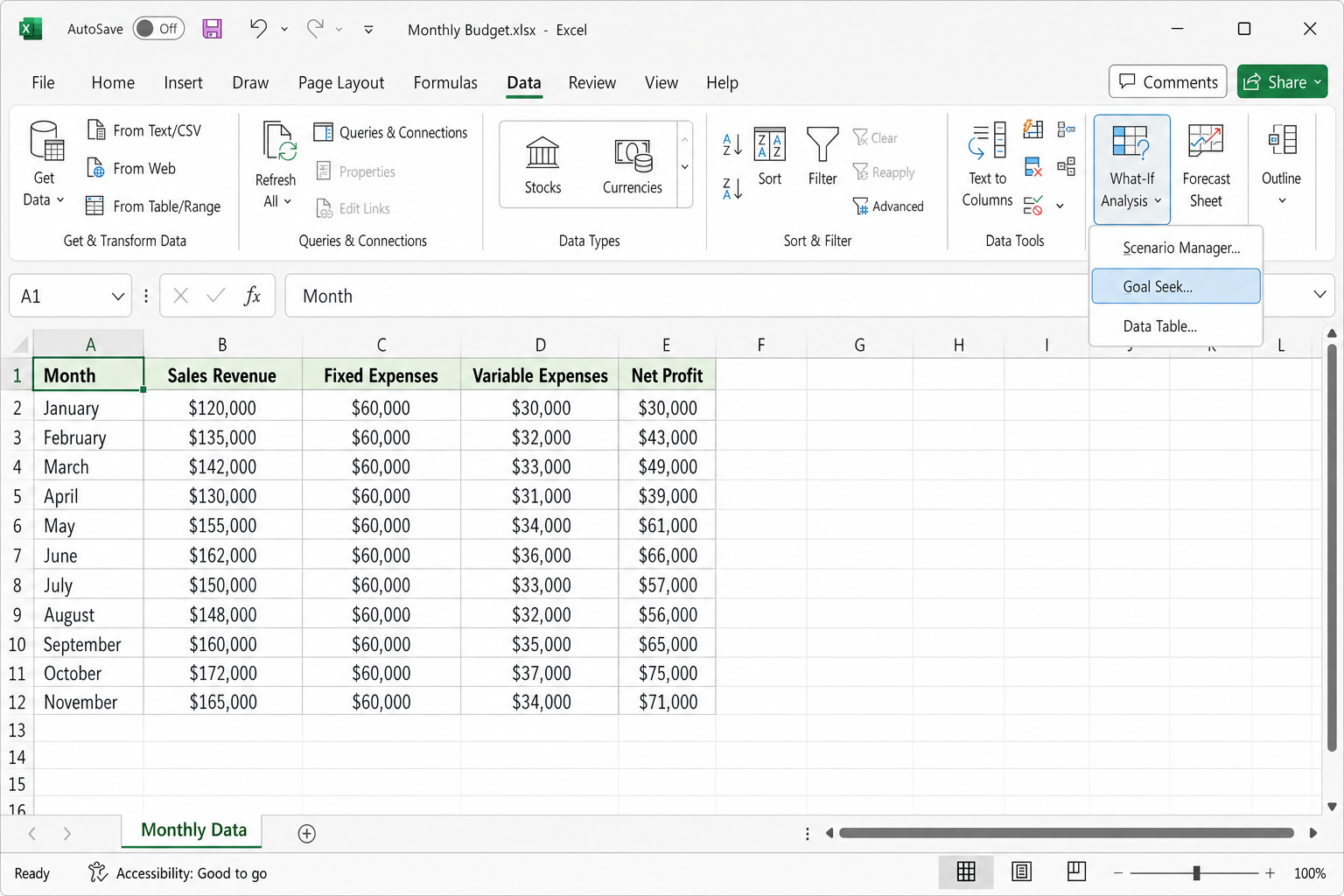The height and width of the screenshot is (896, 1344).
Task: Expand the formula bar
Action: [1319, 295]
